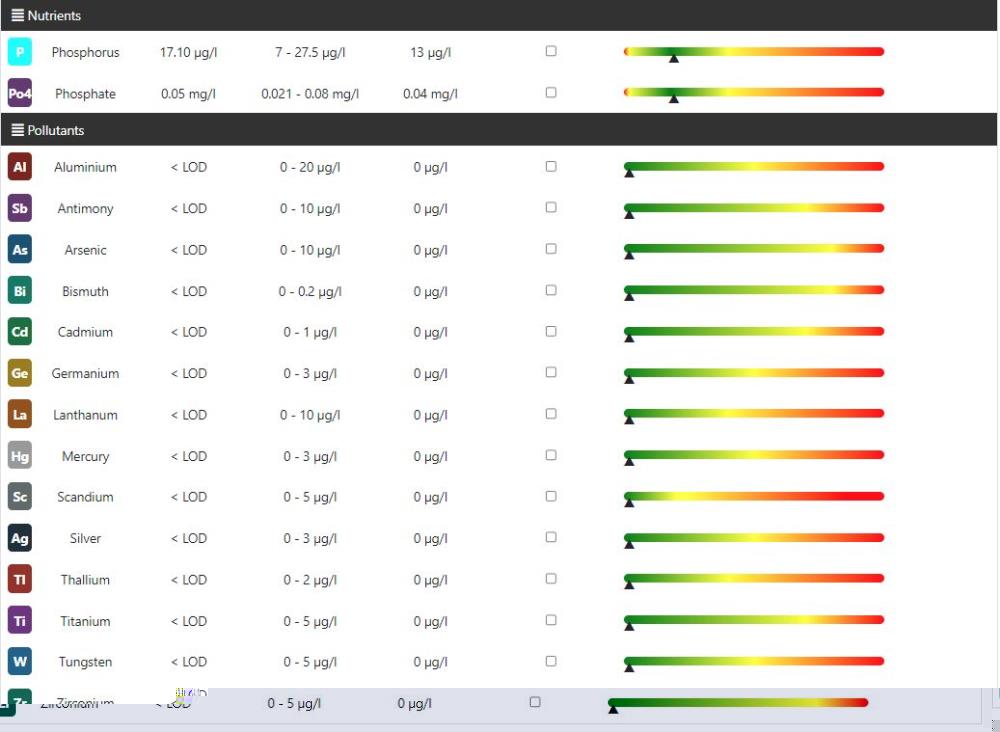Click the Germanium element name
The width and height of the screenshot is (1000, 732).
85,374
